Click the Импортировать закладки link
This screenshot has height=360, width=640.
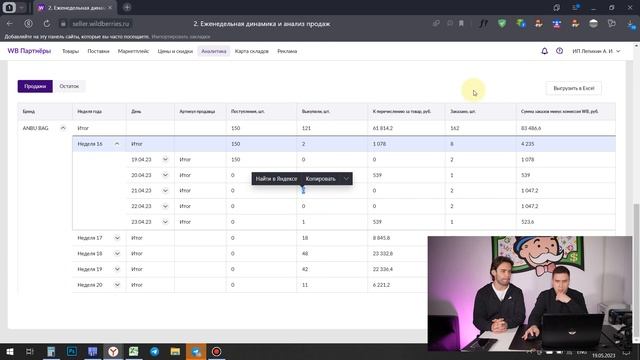click(181, 37)
